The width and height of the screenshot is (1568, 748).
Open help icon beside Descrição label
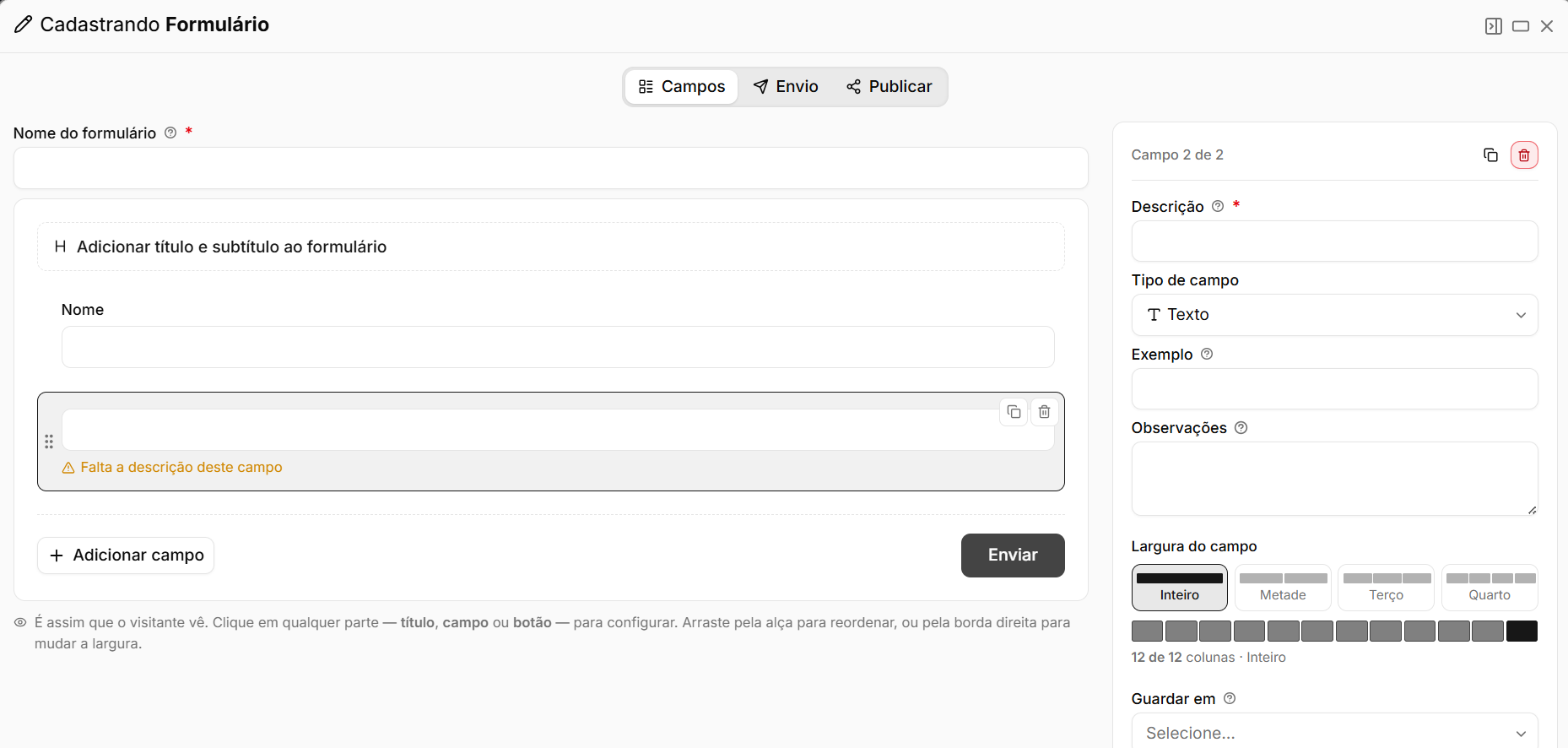point(1218,206)
